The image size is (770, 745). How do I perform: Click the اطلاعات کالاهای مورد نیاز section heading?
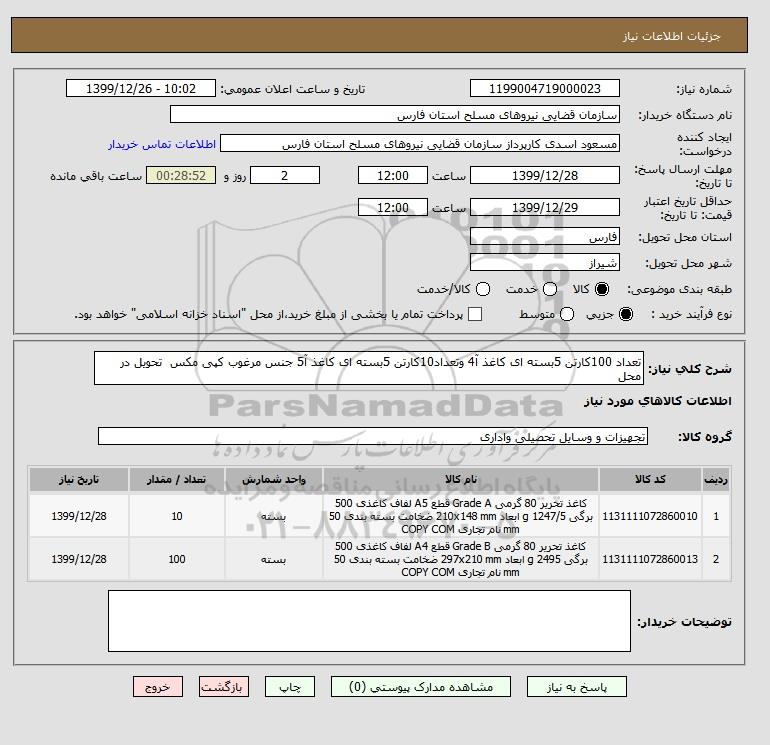click(x=658, y=401)
